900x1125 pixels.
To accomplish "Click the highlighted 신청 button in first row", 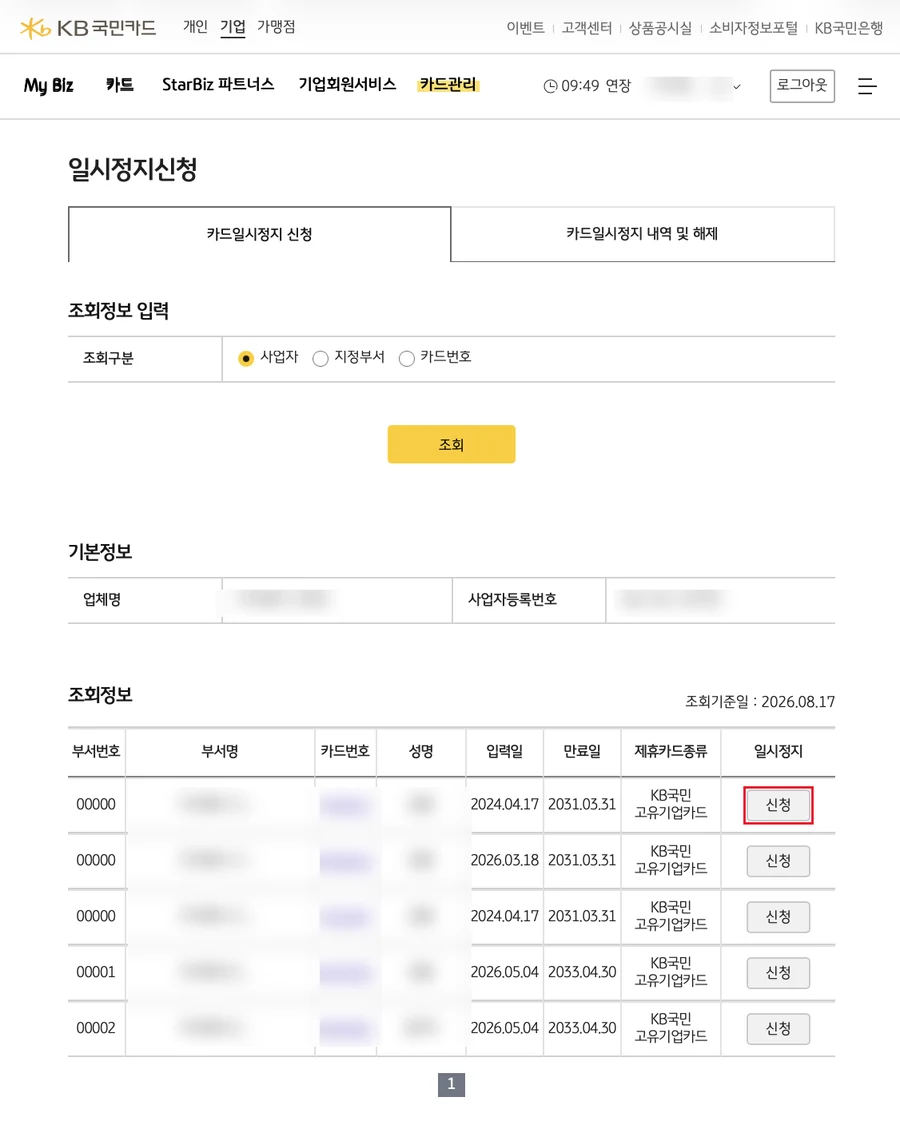I will [x=778, y=805].
